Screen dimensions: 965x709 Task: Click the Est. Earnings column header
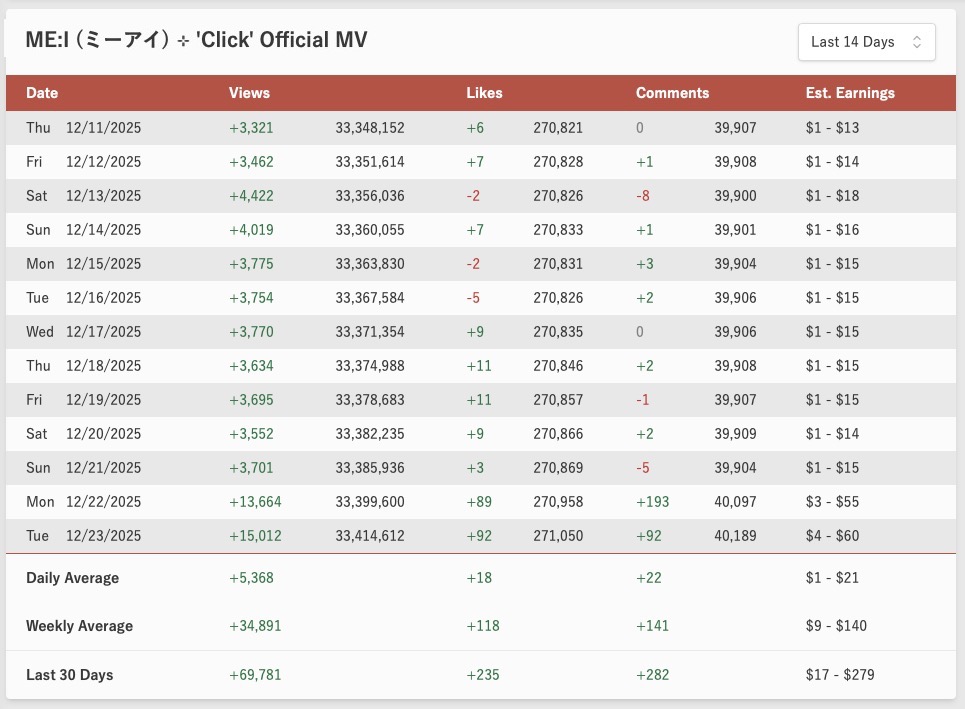(x=850, y=93)
